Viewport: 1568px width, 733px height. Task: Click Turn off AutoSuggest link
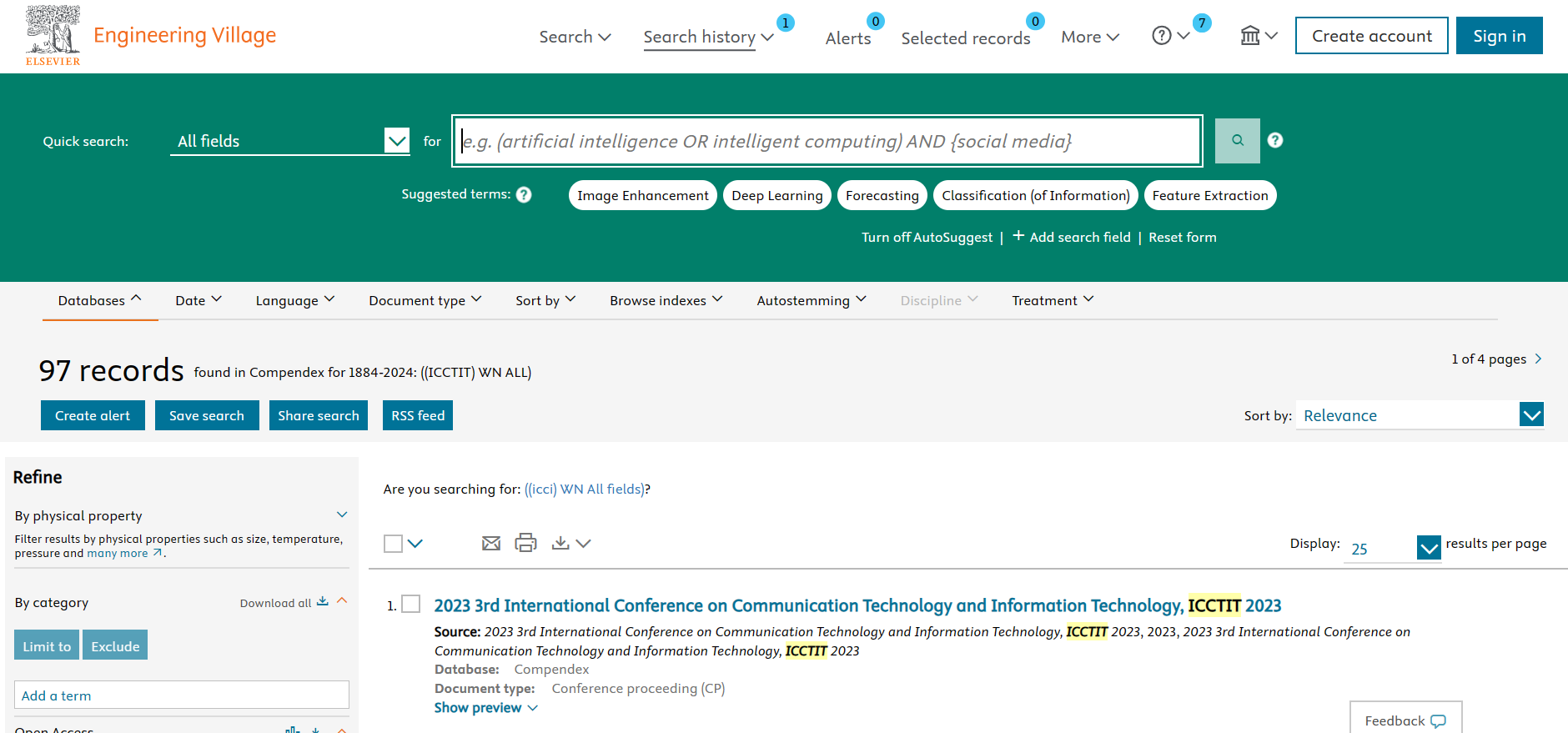927,238
